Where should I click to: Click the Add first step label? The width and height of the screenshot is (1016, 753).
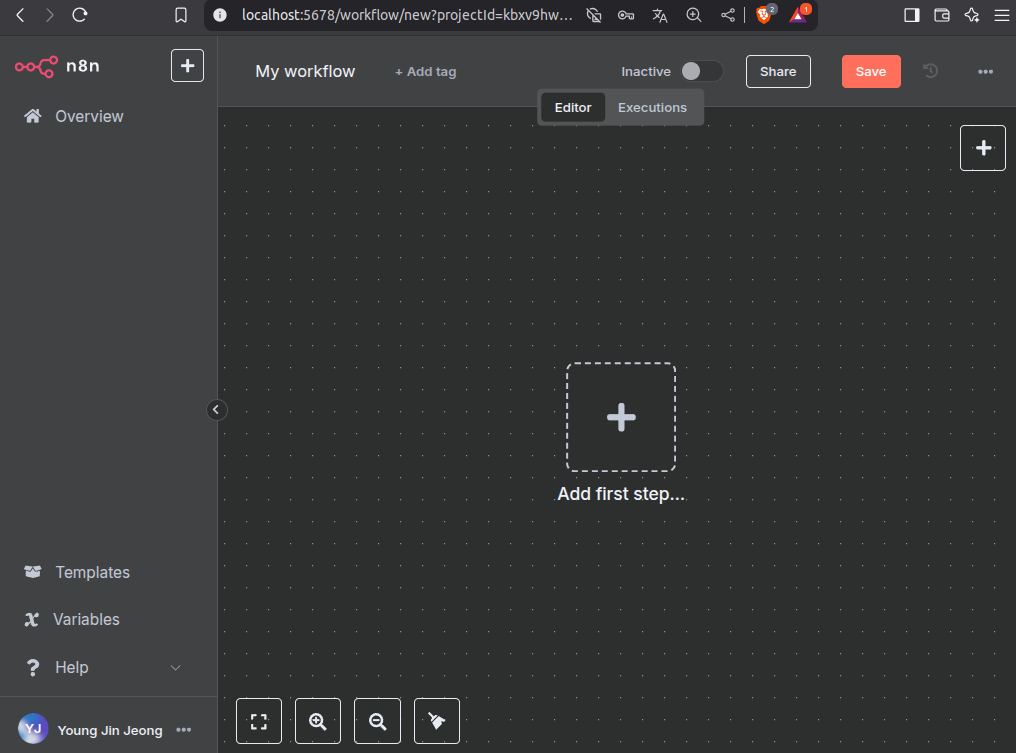(x=621, y=494)
